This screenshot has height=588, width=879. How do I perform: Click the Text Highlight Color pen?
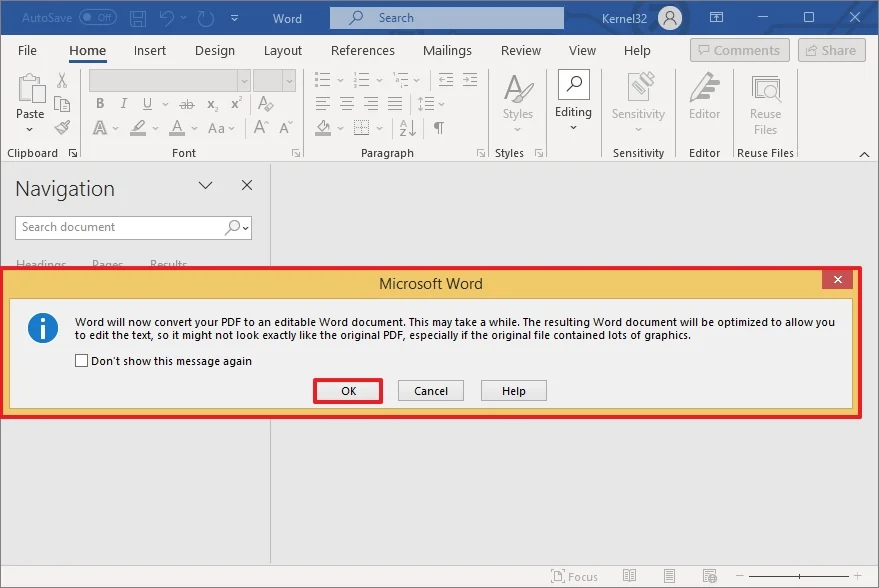pyautogui.click(x=138, y=128)
